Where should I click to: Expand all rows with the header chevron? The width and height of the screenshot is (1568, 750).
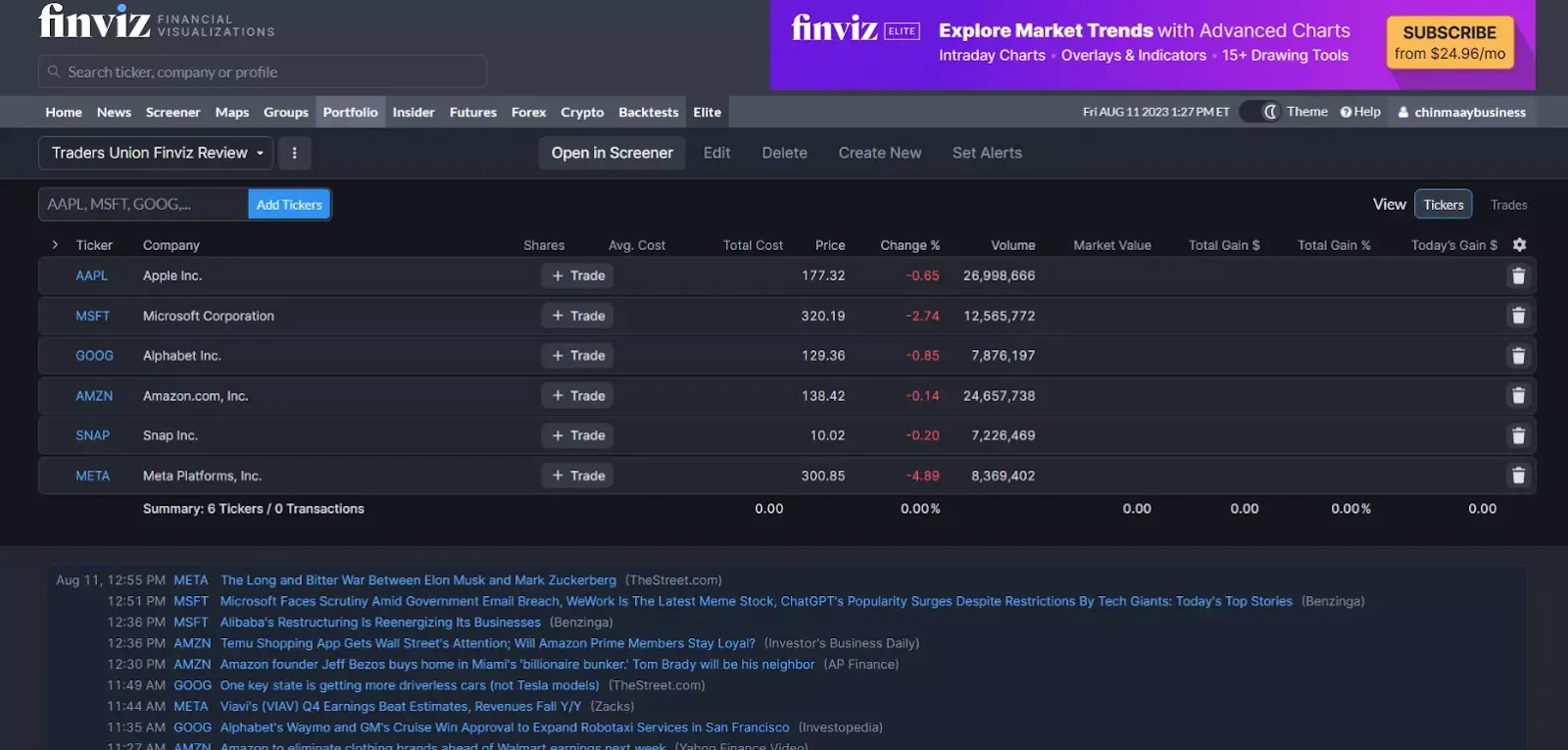click(x=55, y=245)
